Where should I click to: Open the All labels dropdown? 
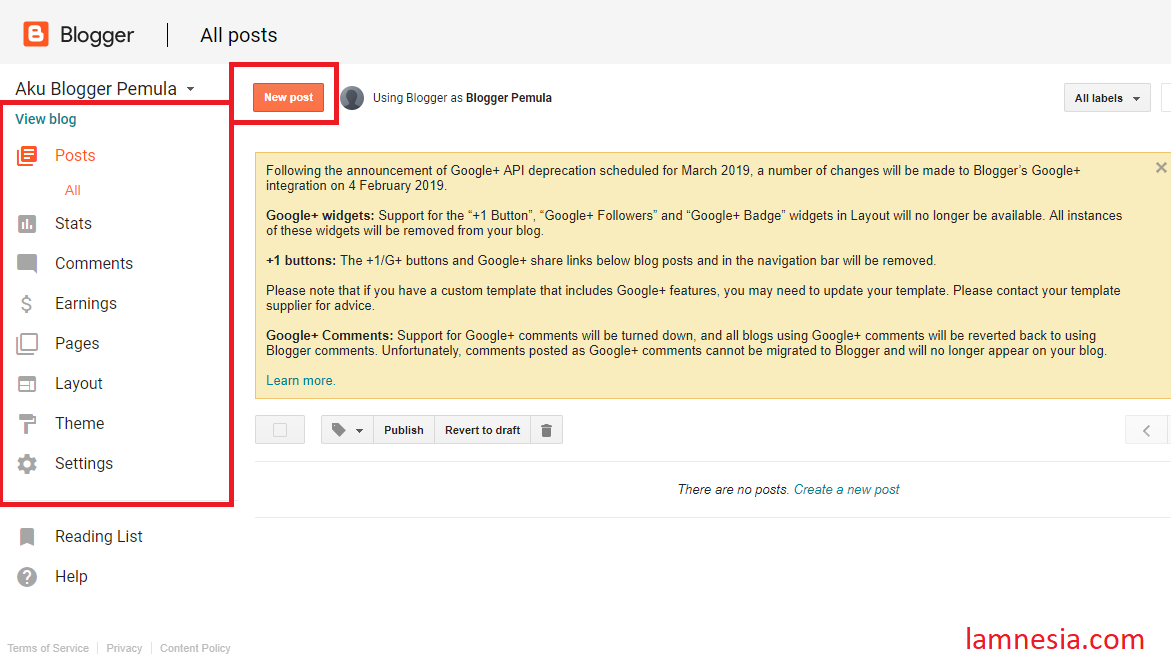(1107, 98)
